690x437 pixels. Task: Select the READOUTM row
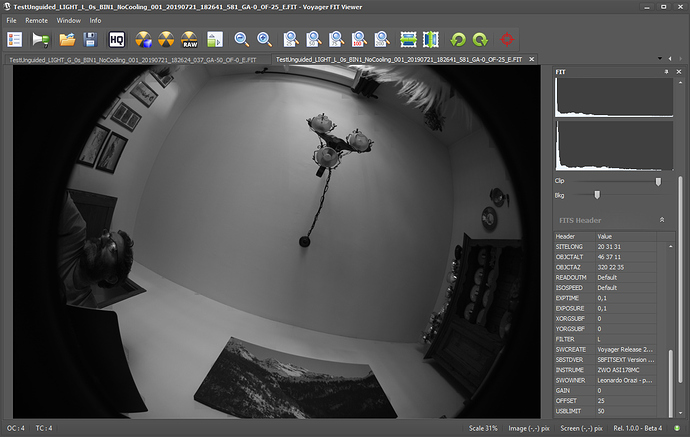(605, 278)
